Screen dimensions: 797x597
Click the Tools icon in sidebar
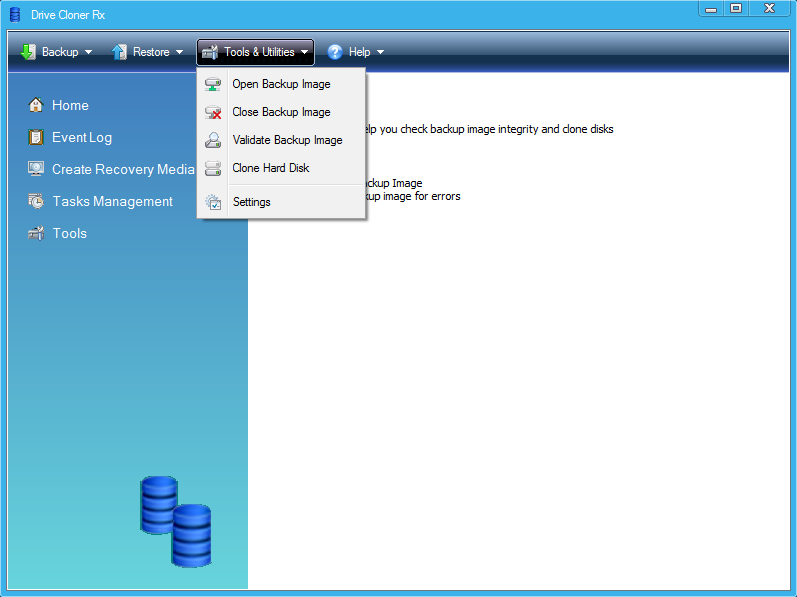36,233
